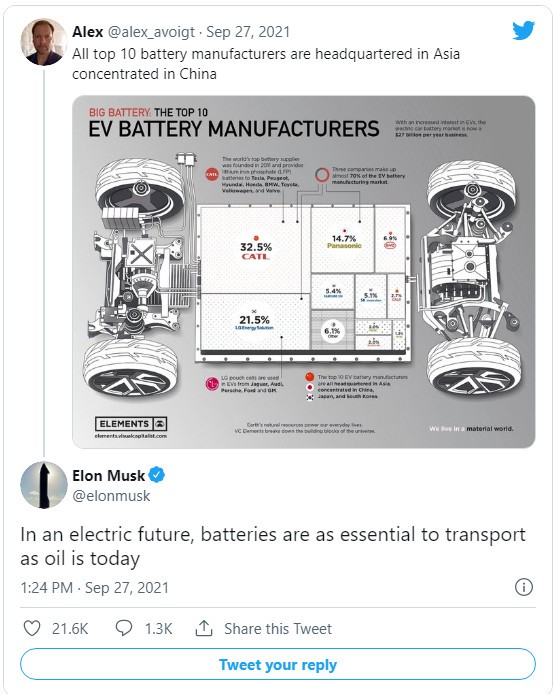Open Alex's profile picture

(43, 42)
